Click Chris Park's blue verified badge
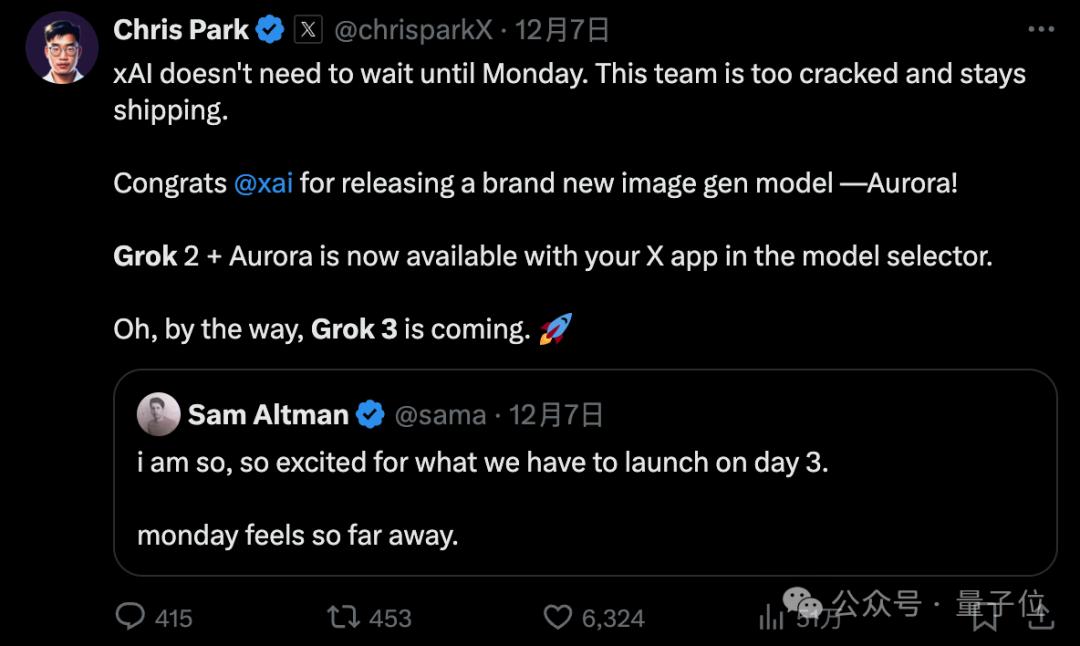The width and height of the screenshot is (1080, 646). tap(270, 30)
